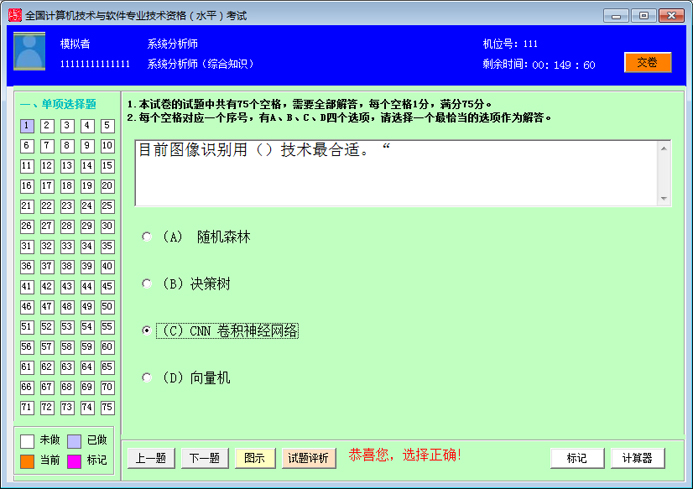Open the 计算器 calculator
Screen dimensions: 693x489
pyautogui.click(x=637, y=458)
